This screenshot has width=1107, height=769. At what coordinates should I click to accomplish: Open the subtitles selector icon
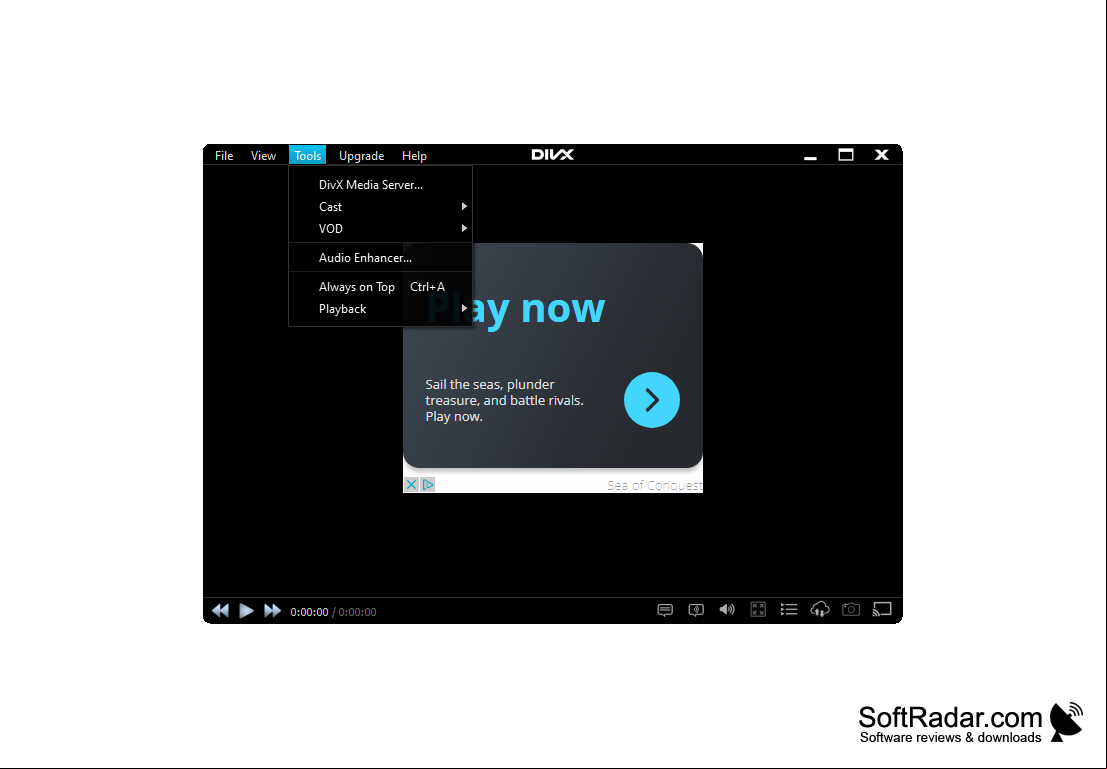tap(665, 610)
